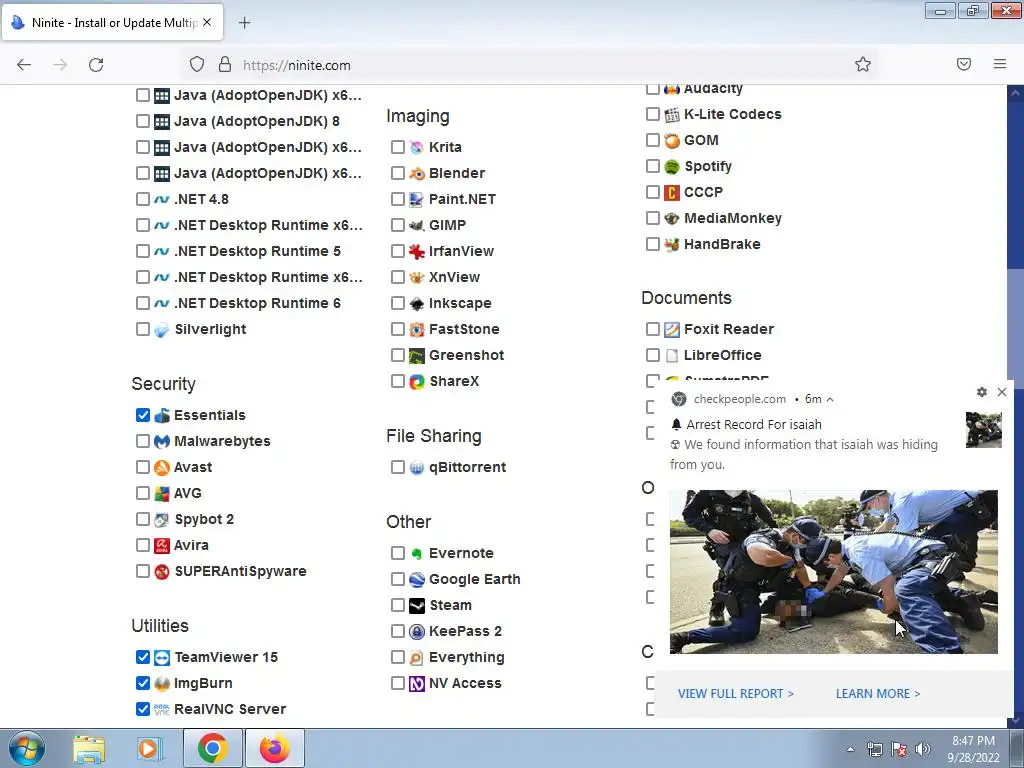Open Chrome from the taskbar
Image resolution: width=1024 pixels, height=768 pixels.
(x=212, y=748)
